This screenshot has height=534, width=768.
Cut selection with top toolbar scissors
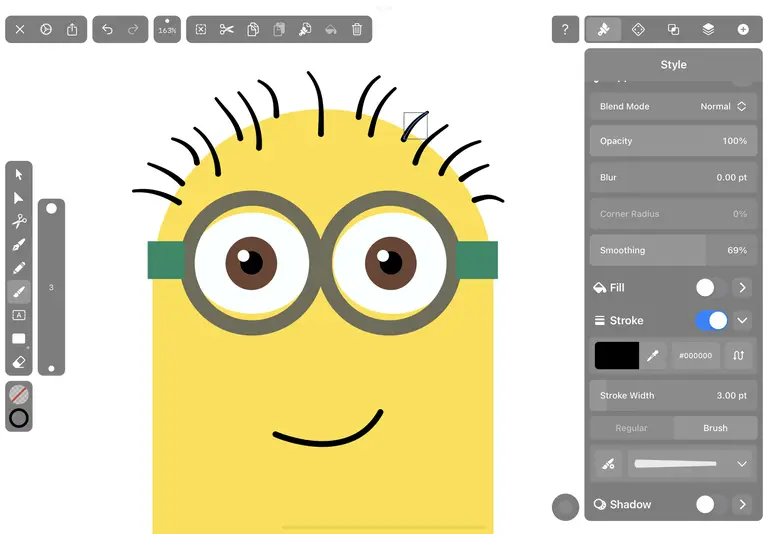point(226,29)
